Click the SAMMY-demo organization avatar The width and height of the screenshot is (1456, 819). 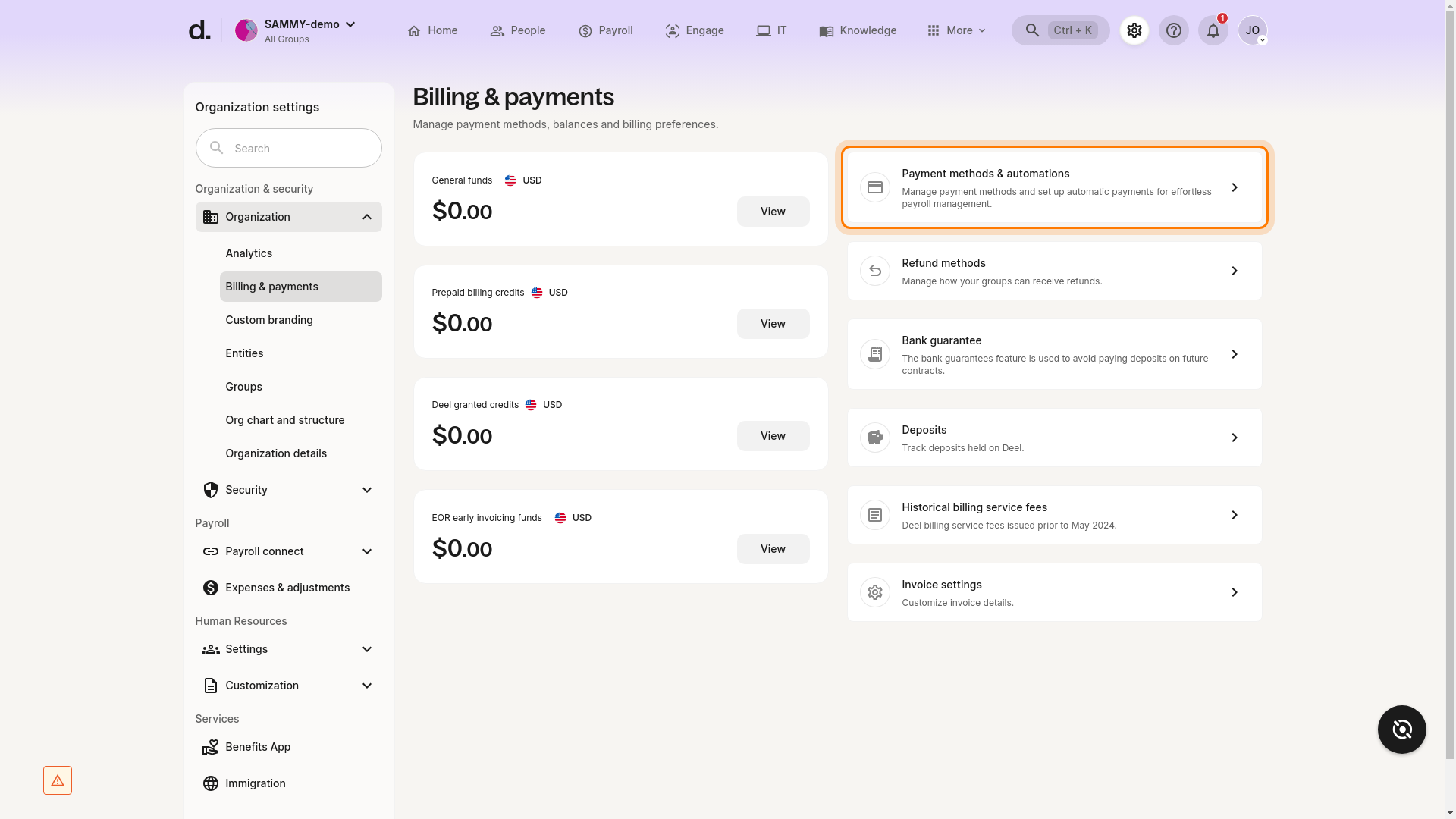(246, 30)
